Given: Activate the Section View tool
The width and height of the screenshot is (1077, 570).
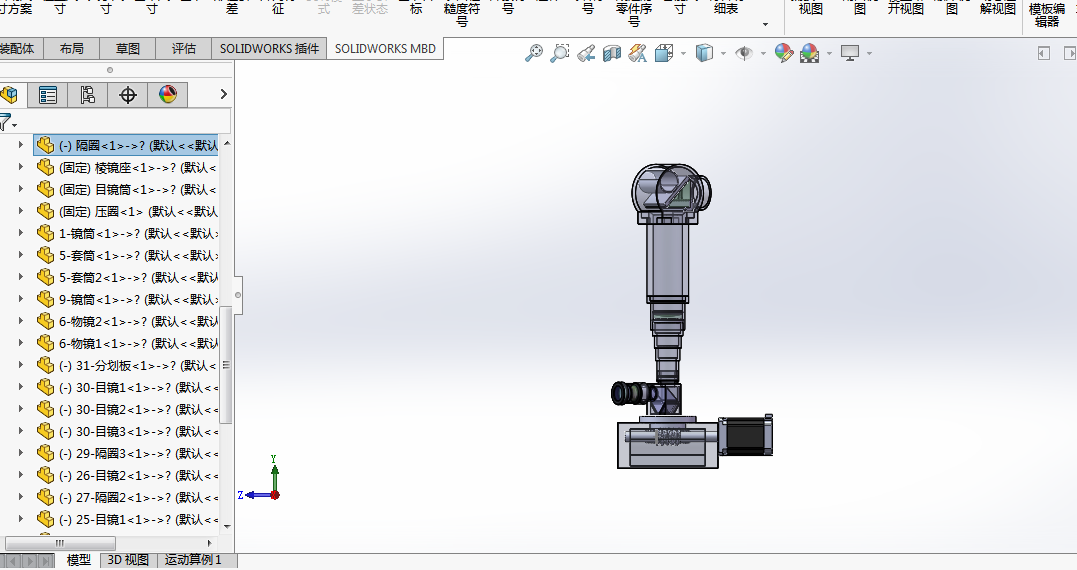Looking at the screenshot, I should click(x=612, y=53).
